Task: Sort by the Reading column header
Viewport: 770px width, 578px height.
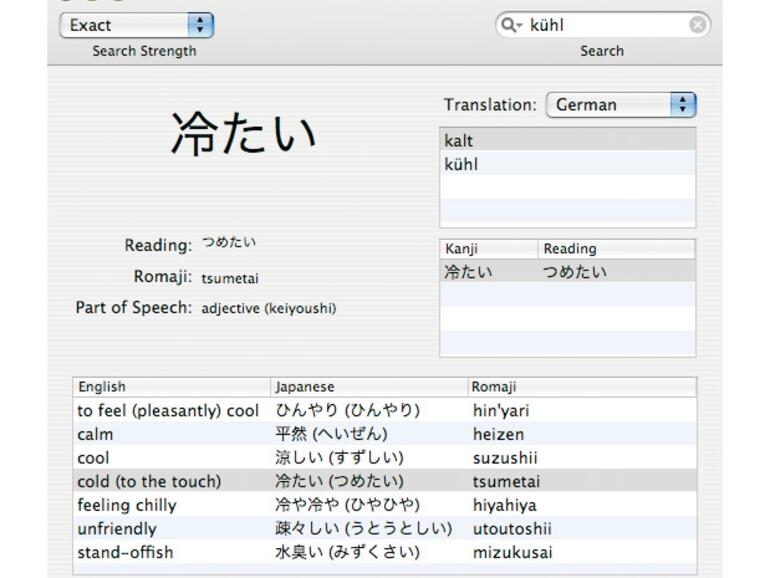Action: 615,249
